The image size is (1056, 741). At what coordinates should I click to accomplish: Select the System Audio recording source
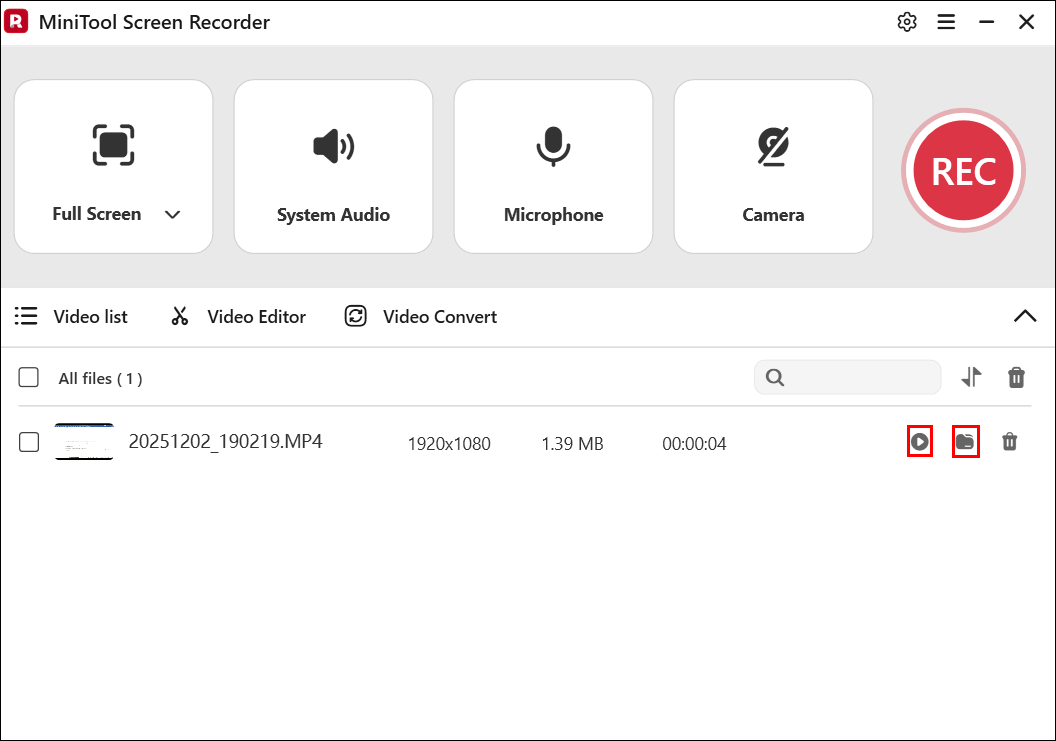(333, 166)
